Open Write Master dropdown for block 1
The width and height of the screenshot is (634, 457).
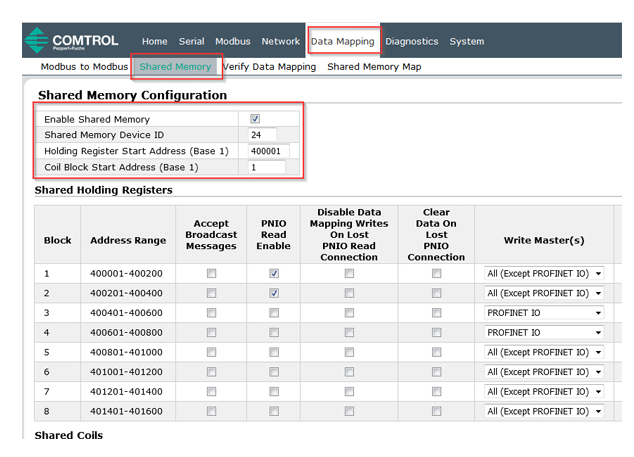pos(544,273)
